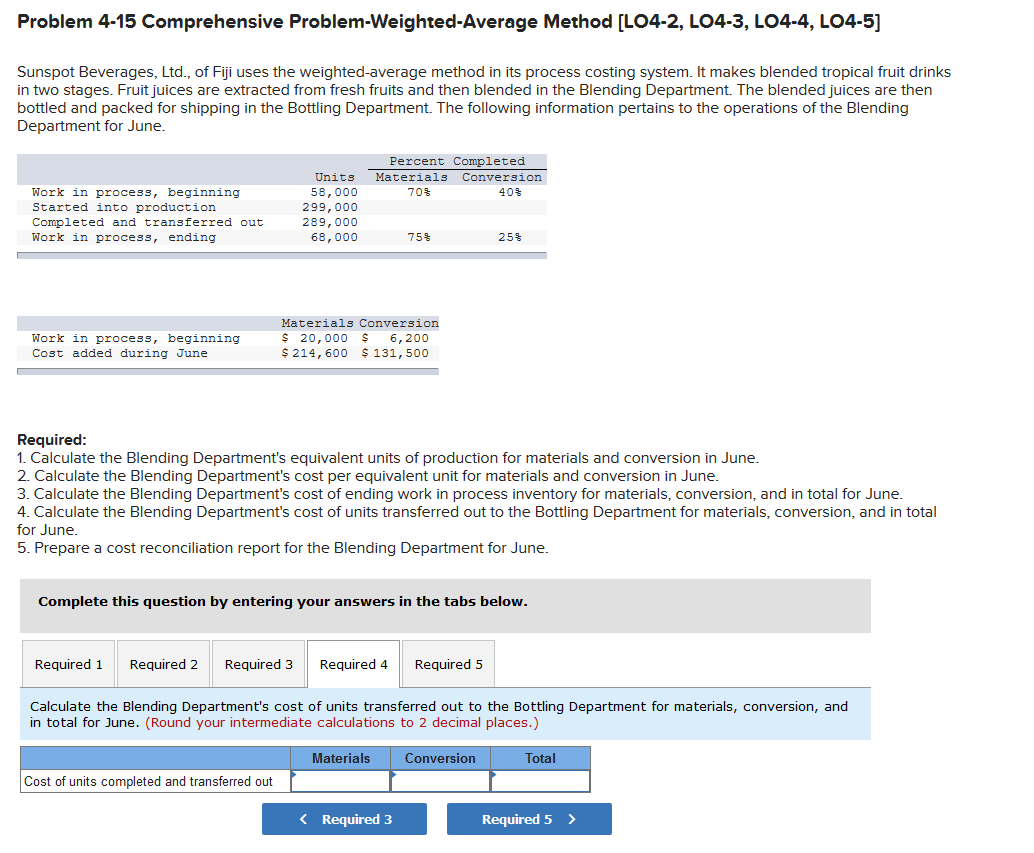Click the blue marker in the Materials cell
This screenshot has height=853, width=1034.
click(293, 773)
